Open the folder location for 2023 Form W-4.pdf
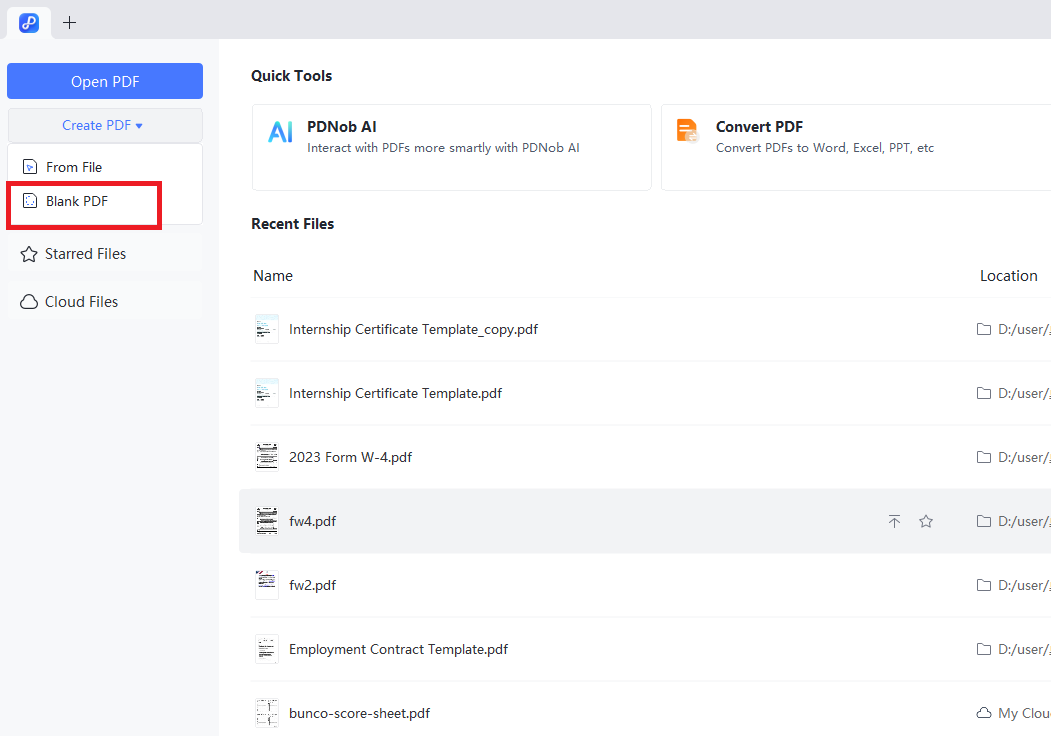This screenshot has width=1051, height=736. click(983, 457)
